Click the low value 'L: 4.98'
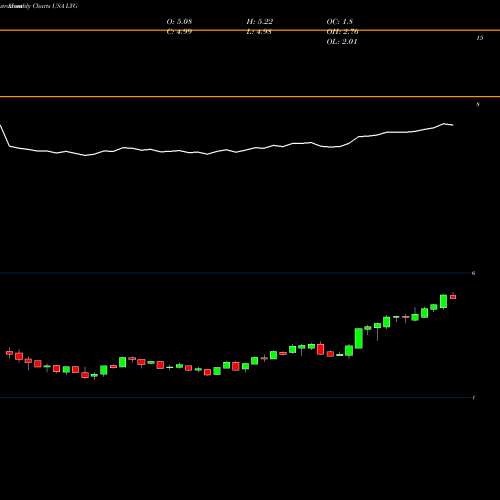 [x=259, y=32]
